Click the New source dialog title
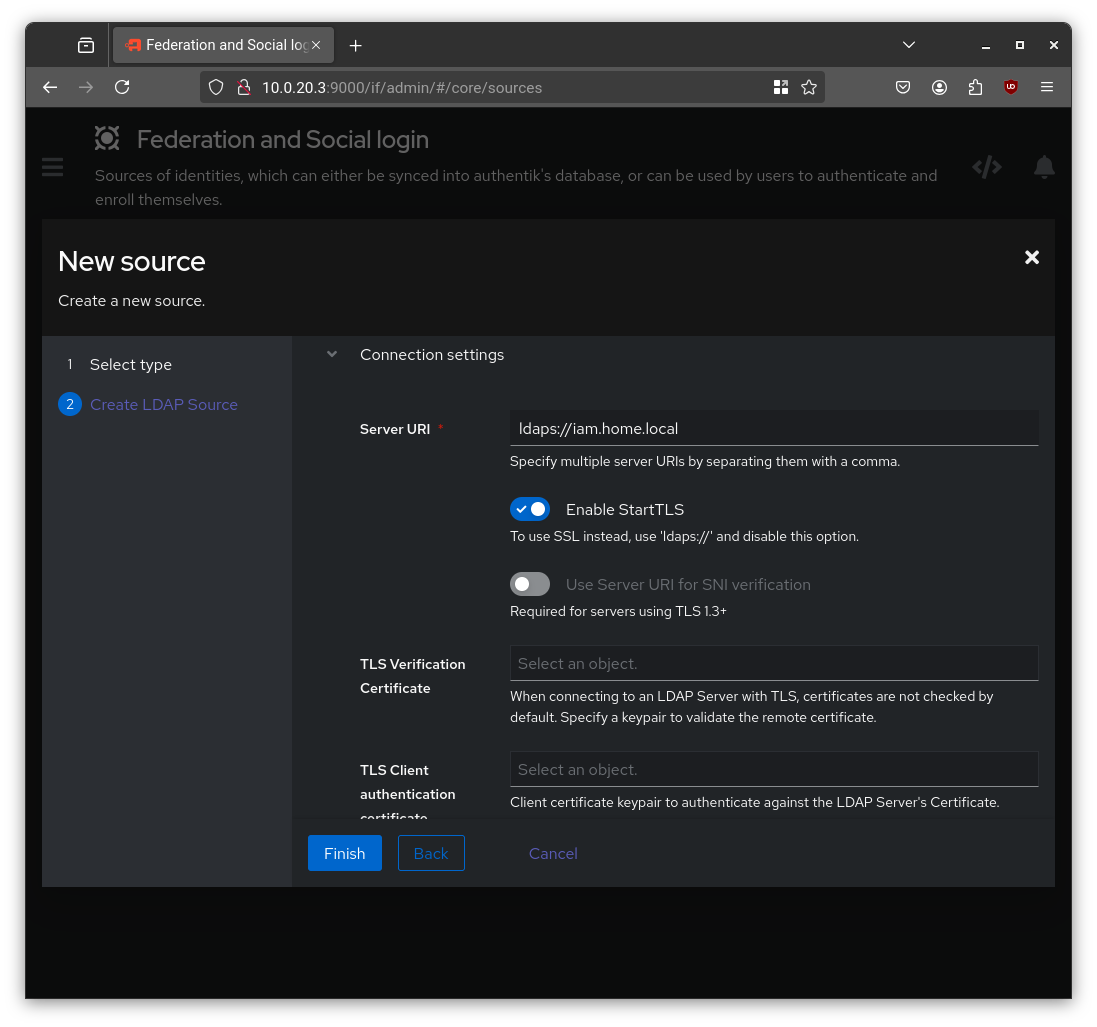Image resolution: width=1097 pixels, height=1027 pixels. [132, 262]
